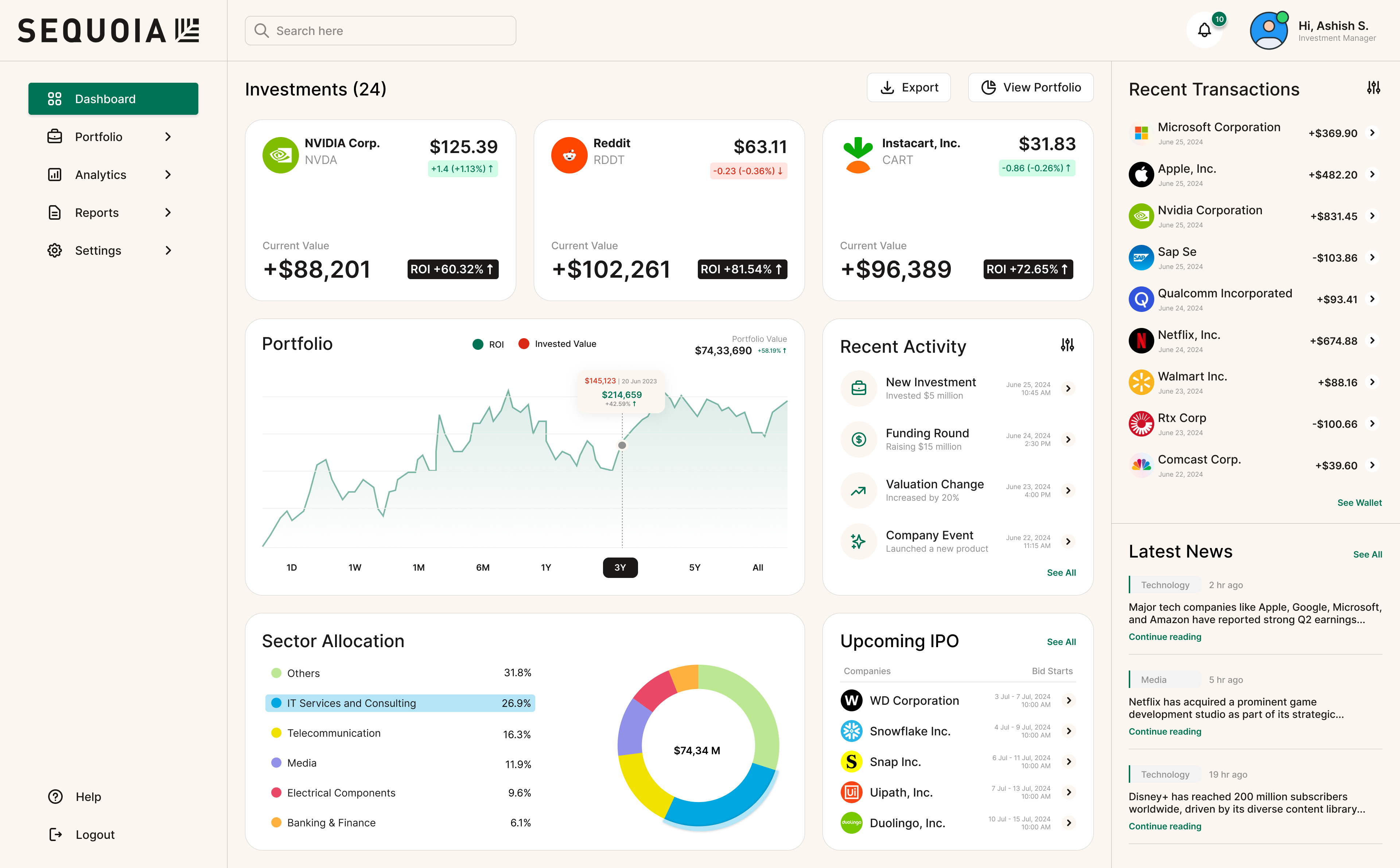This screenshot has width=1400, height=868.
Task: Click See All in Upcoming IPO
Action: pyautogui.click(x=1061, y=641)
